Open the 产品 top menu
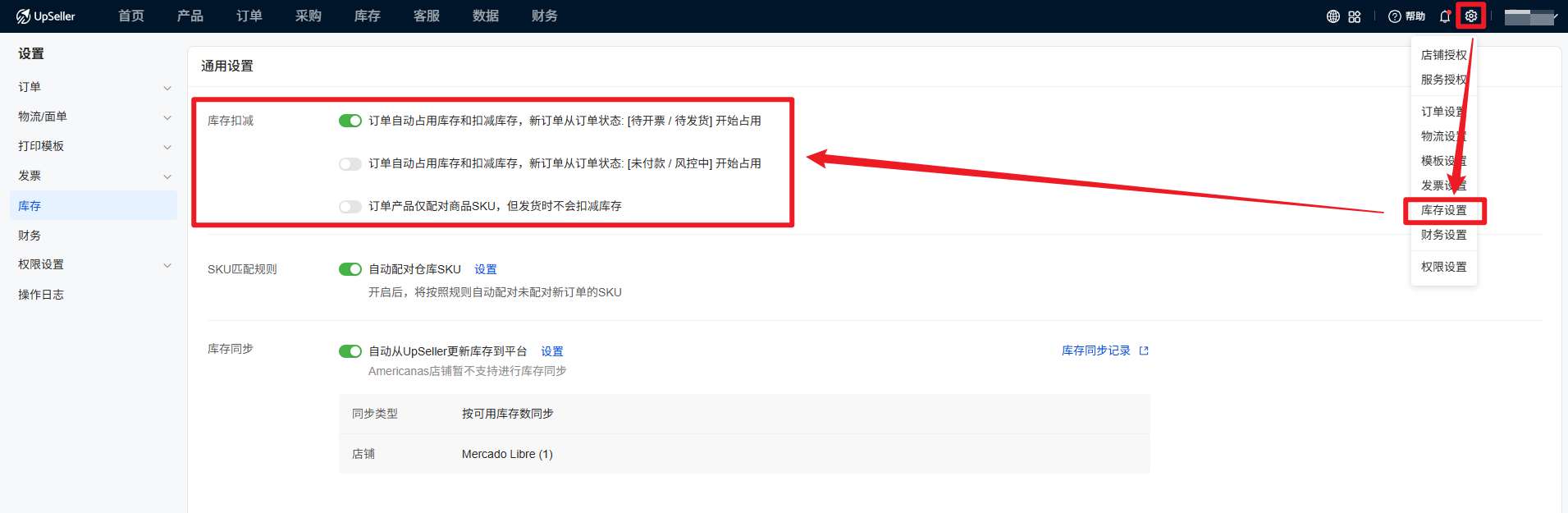The image size is (1568, 513). point(190,16)
